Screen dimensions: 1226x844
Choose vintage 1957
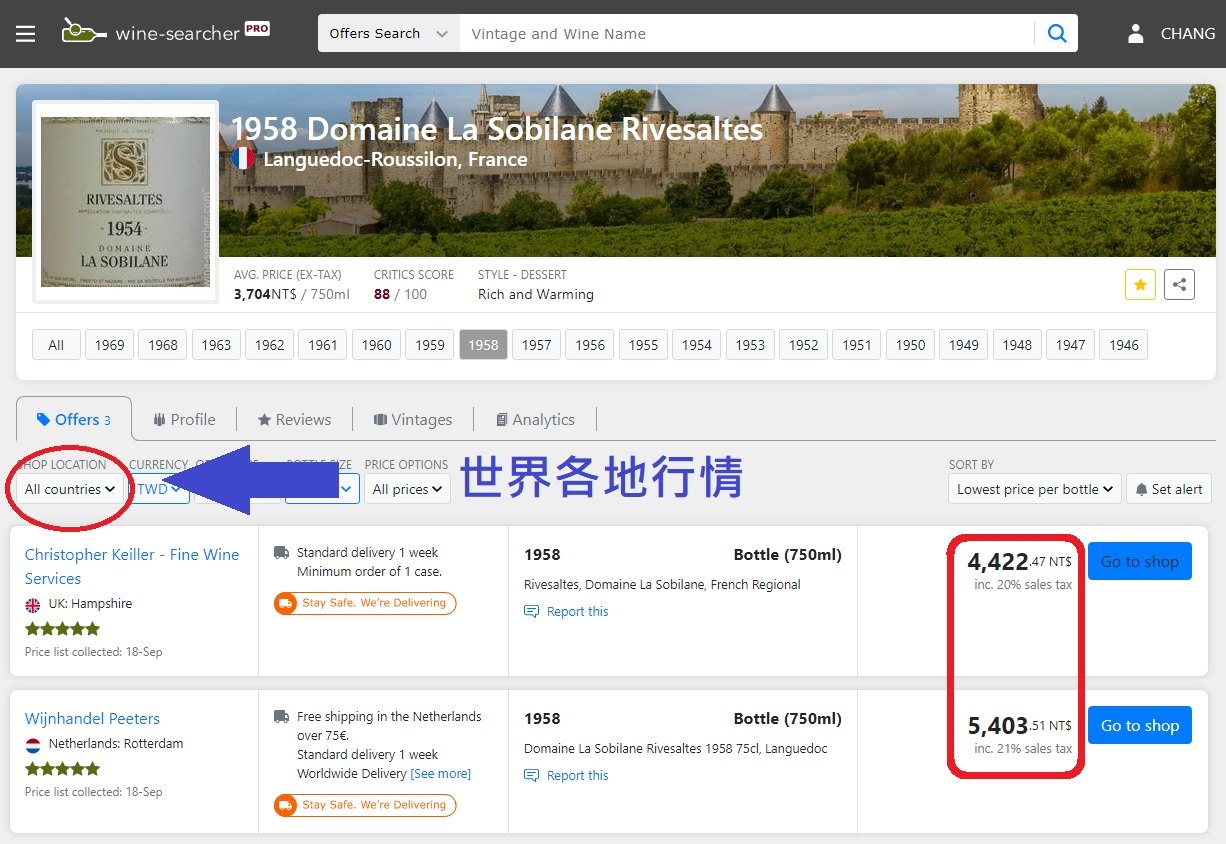(x=537, y=345)
